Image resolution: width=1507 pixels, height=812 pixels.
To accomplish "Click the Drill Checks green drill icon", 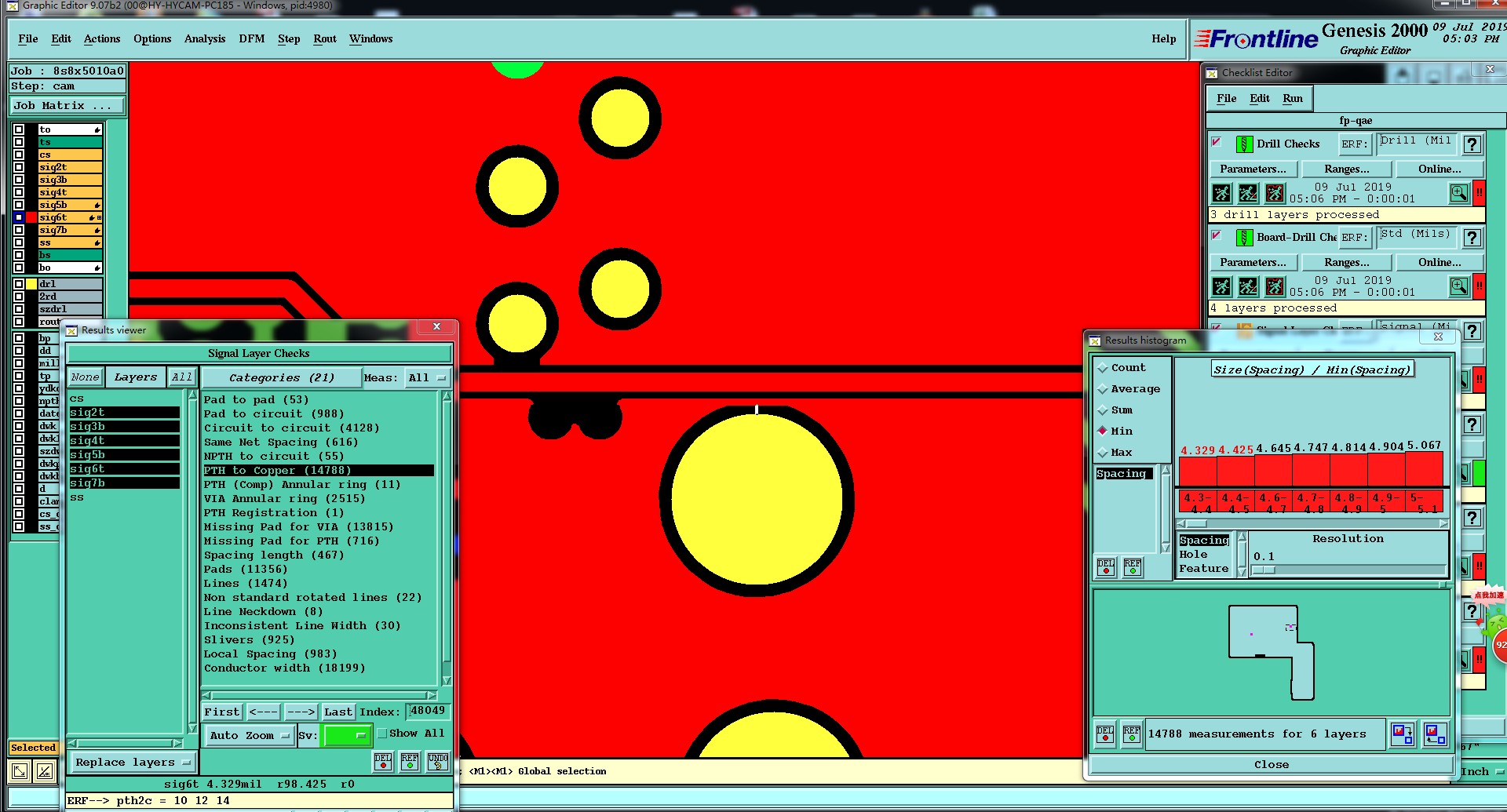I will [1244, 144].
